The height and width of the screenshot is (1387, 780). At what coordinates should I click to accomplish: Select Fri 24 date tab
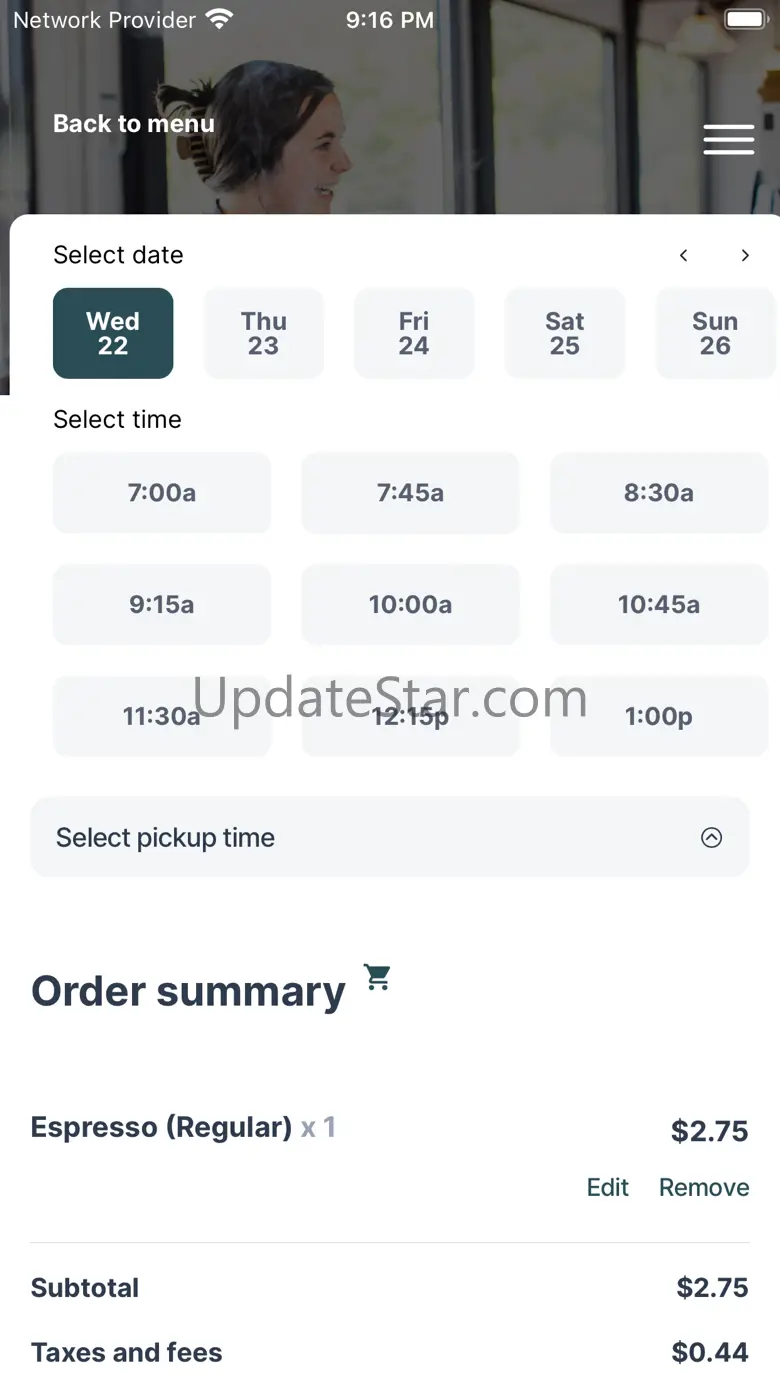(x=414, y=333)
